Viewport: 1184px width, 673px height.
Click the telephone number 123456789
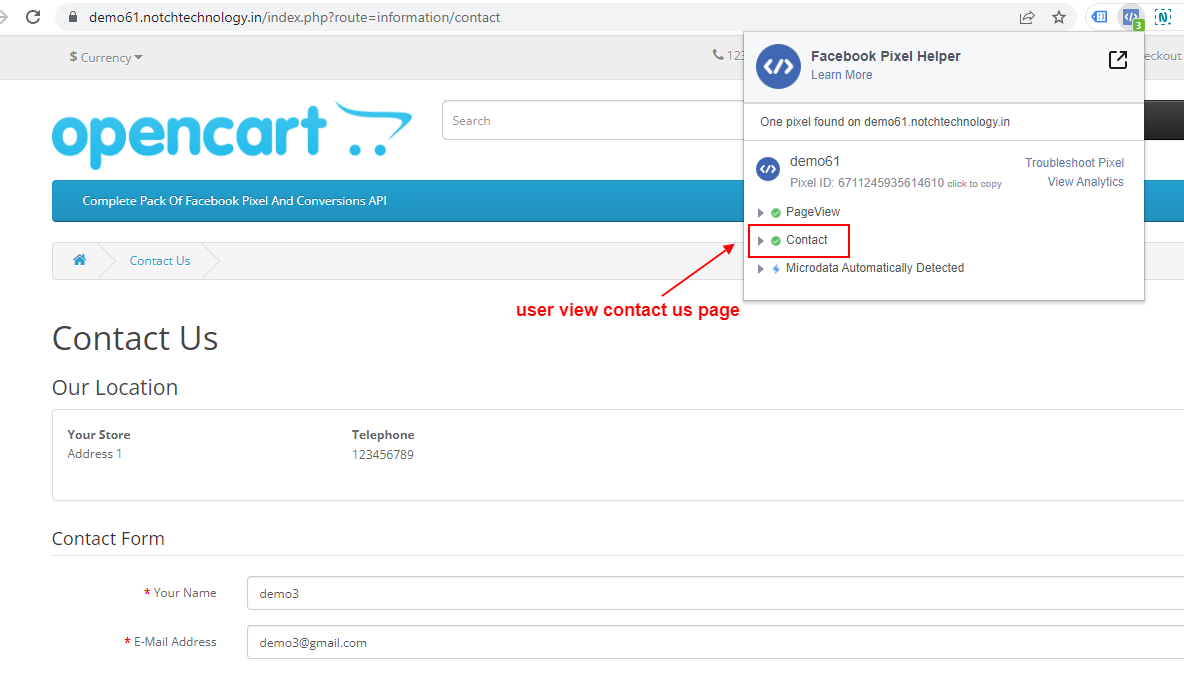(x=383, y=455)
